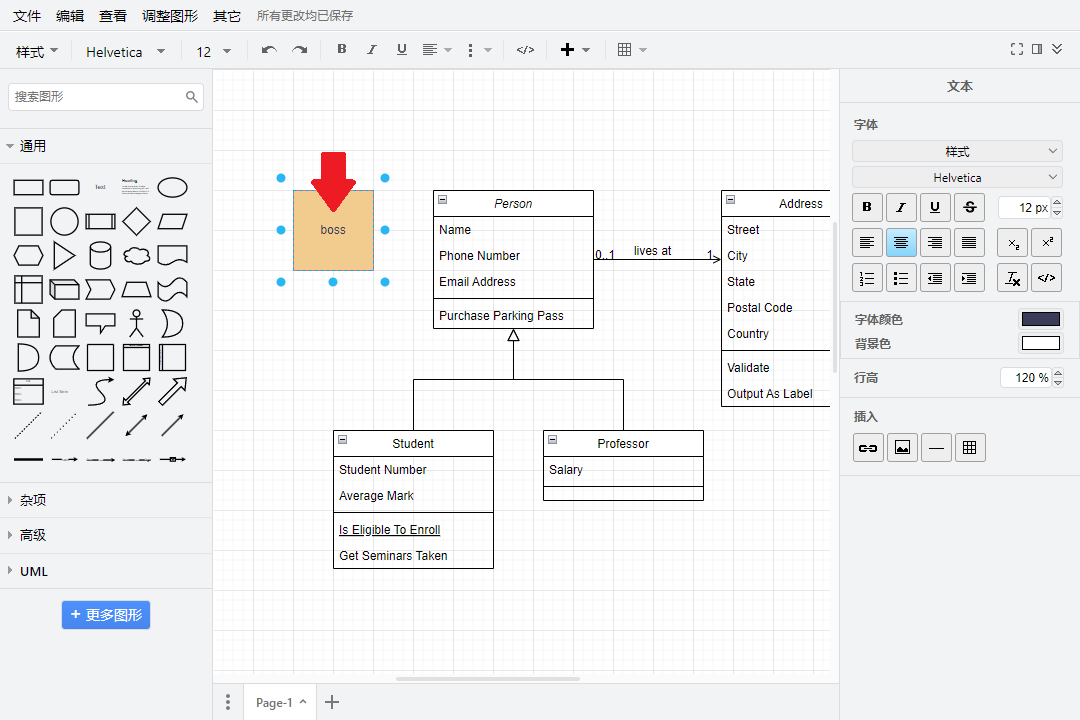Image resolution: width=1080 pixels, height=720 pixels.
Task: Toggle strikethrough in text panel
Action: coord(969,208)
